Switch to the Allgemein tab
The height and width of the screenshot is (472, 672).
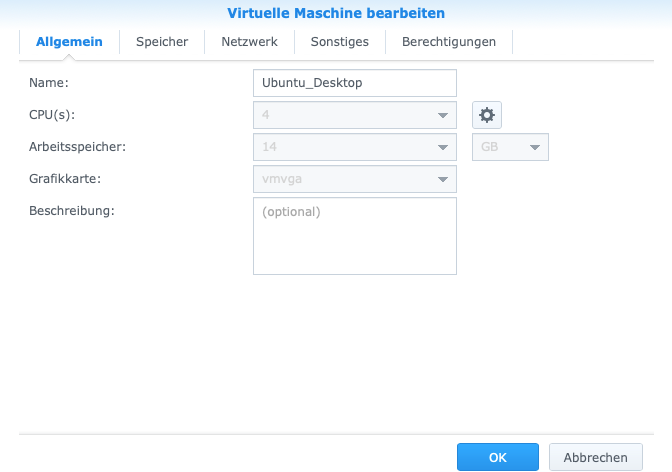point(69,42)
